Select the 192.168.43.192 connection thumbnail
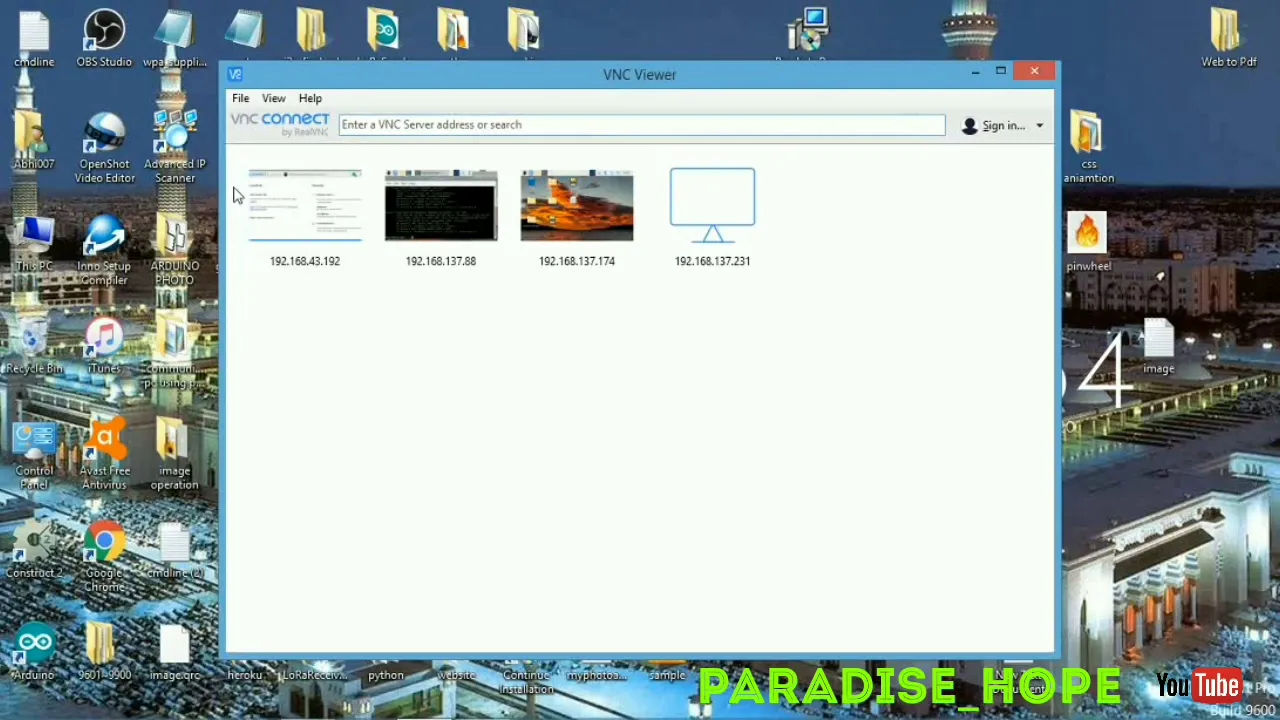1280x720 pixels. [305, 206]
